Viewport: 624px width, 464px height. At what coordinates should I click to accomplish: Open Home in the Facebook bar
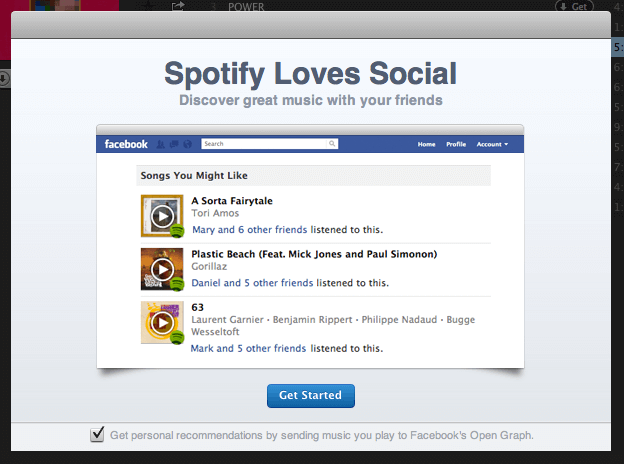point(426,144)
